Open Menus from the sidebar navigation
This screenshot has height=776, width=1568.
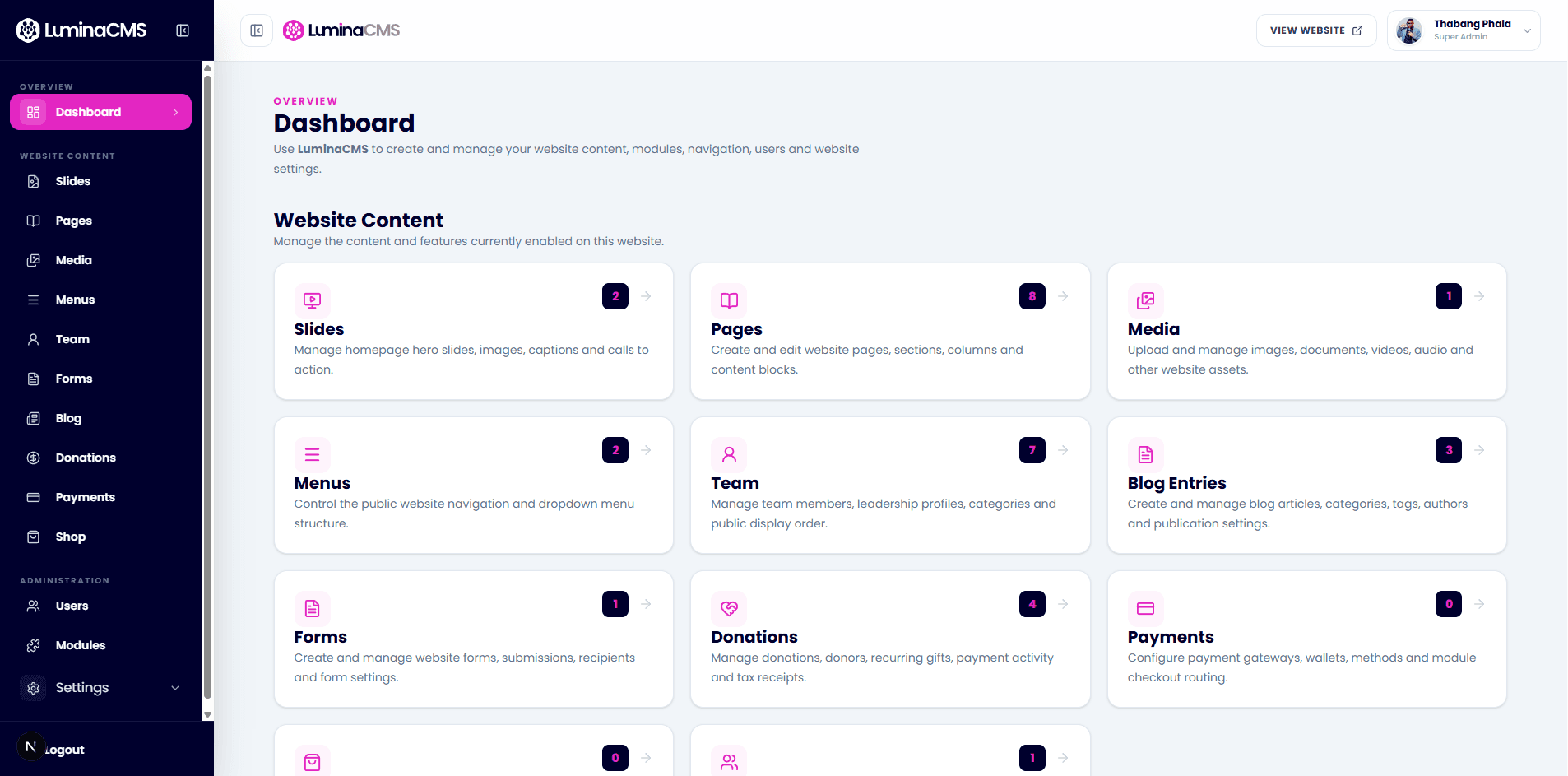[x=100, y=300]
